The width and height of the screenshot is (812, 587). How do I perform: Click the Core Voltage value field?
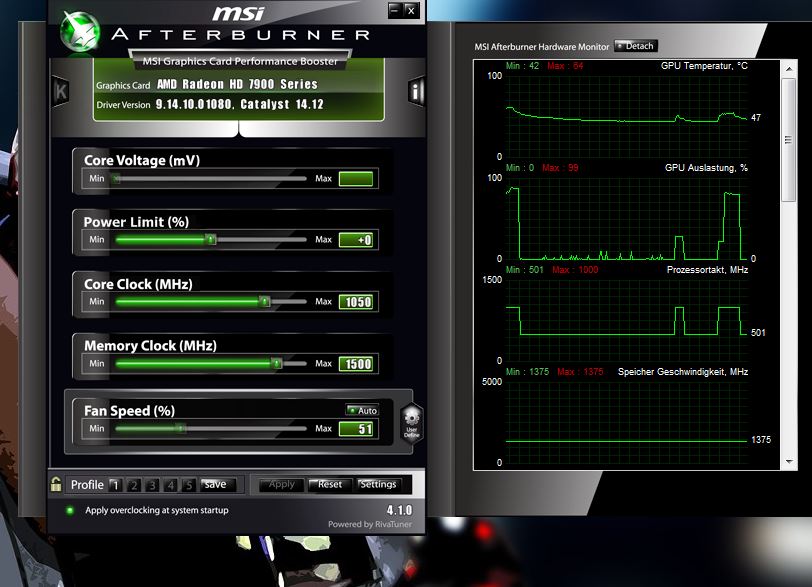coord(356,179)
